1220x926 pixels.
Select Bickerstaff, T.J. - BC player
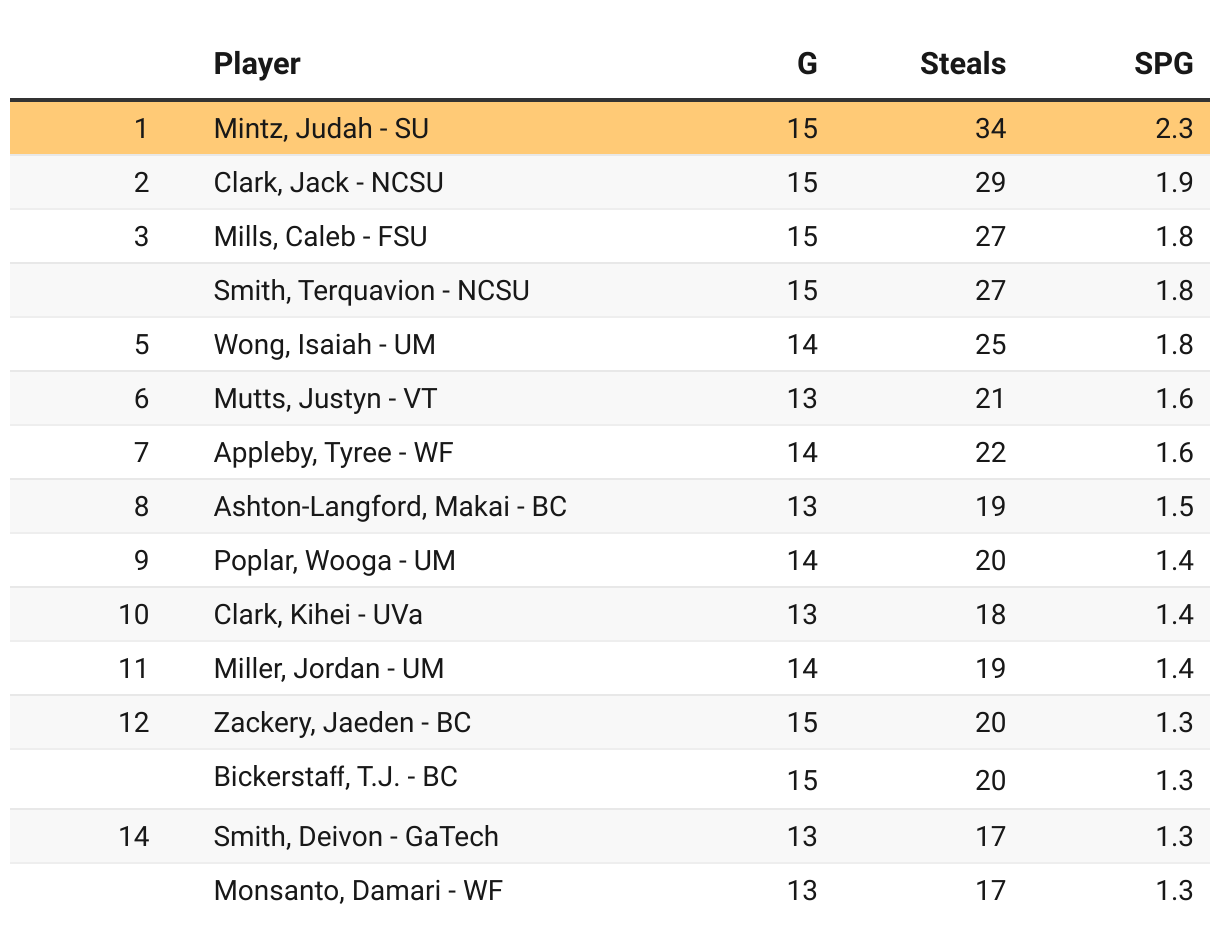[x=335, y=777]
